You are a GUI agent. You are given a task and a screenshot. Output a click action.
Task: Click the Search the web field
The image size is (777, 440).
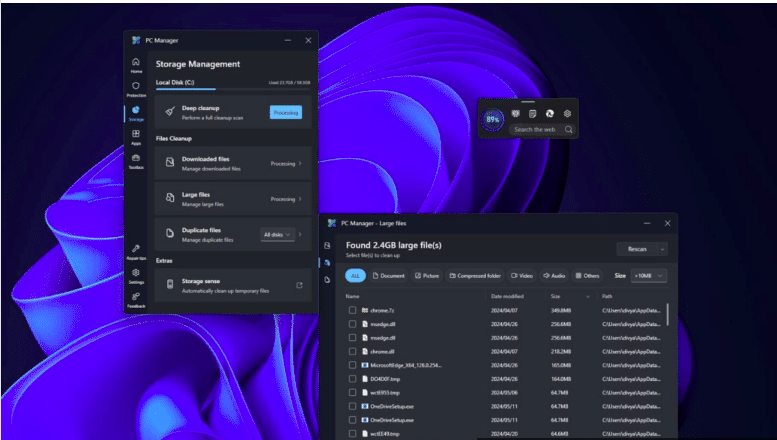click(x=535, y=130)
